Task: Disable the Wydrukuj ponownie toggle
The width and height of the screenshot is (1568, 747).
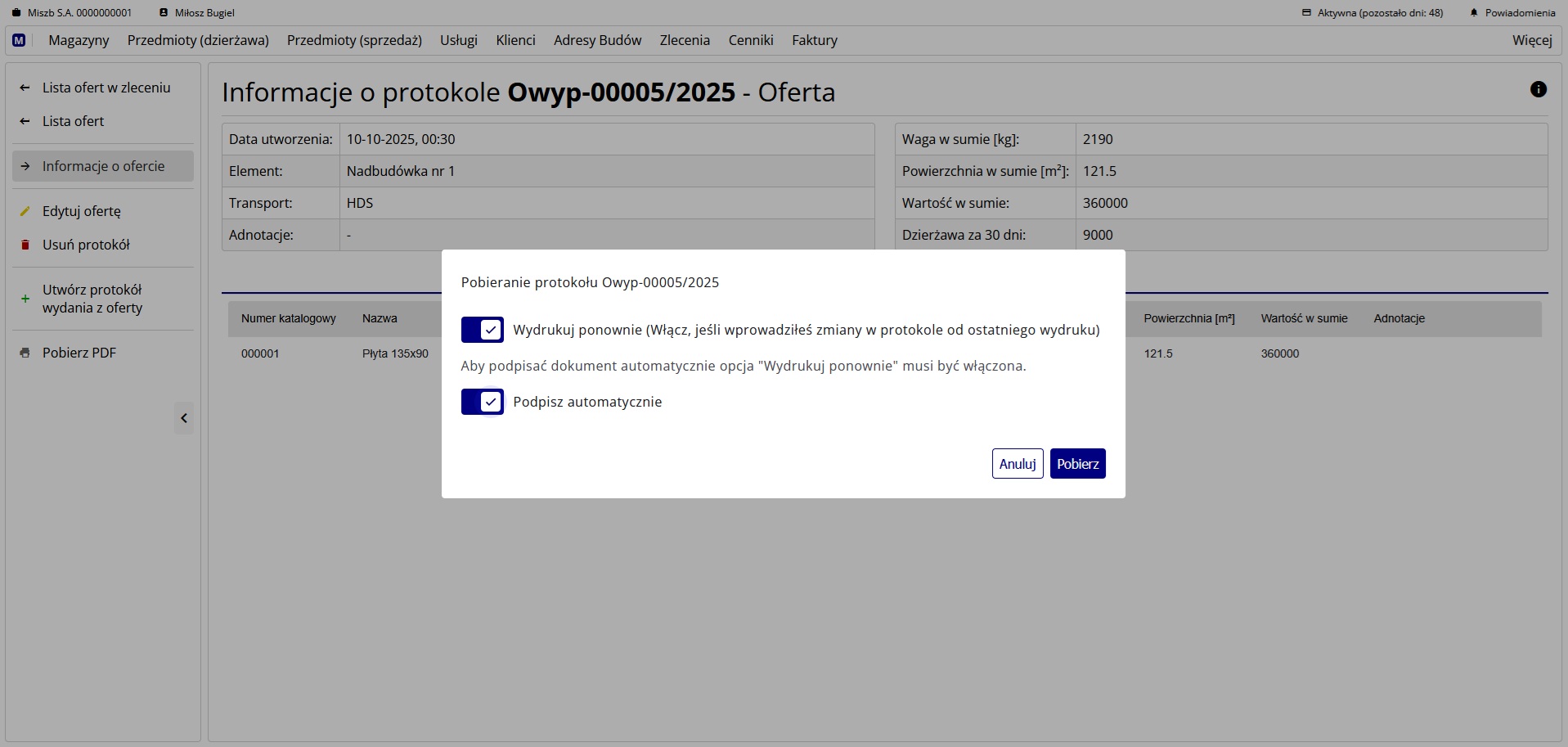Action: tap(482, 330)
